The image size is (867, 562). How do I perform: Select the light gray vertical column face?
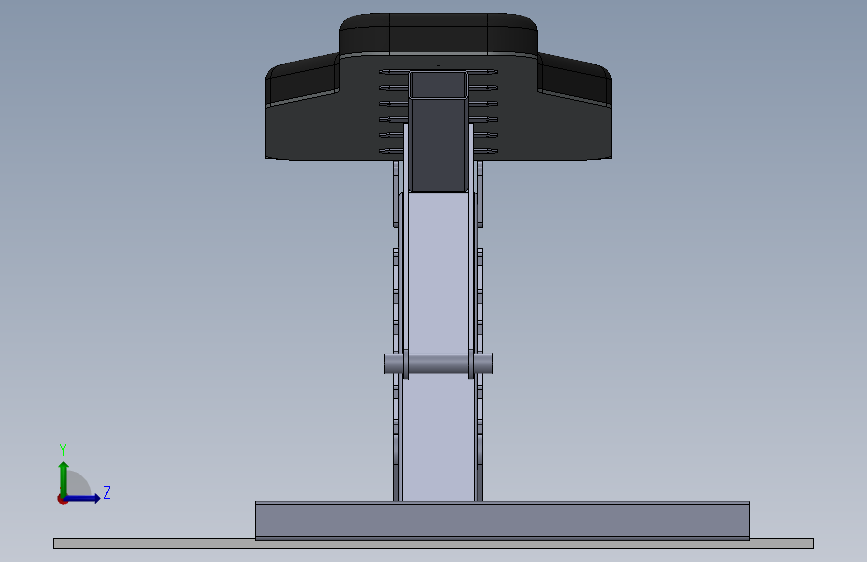pos(438,346)
